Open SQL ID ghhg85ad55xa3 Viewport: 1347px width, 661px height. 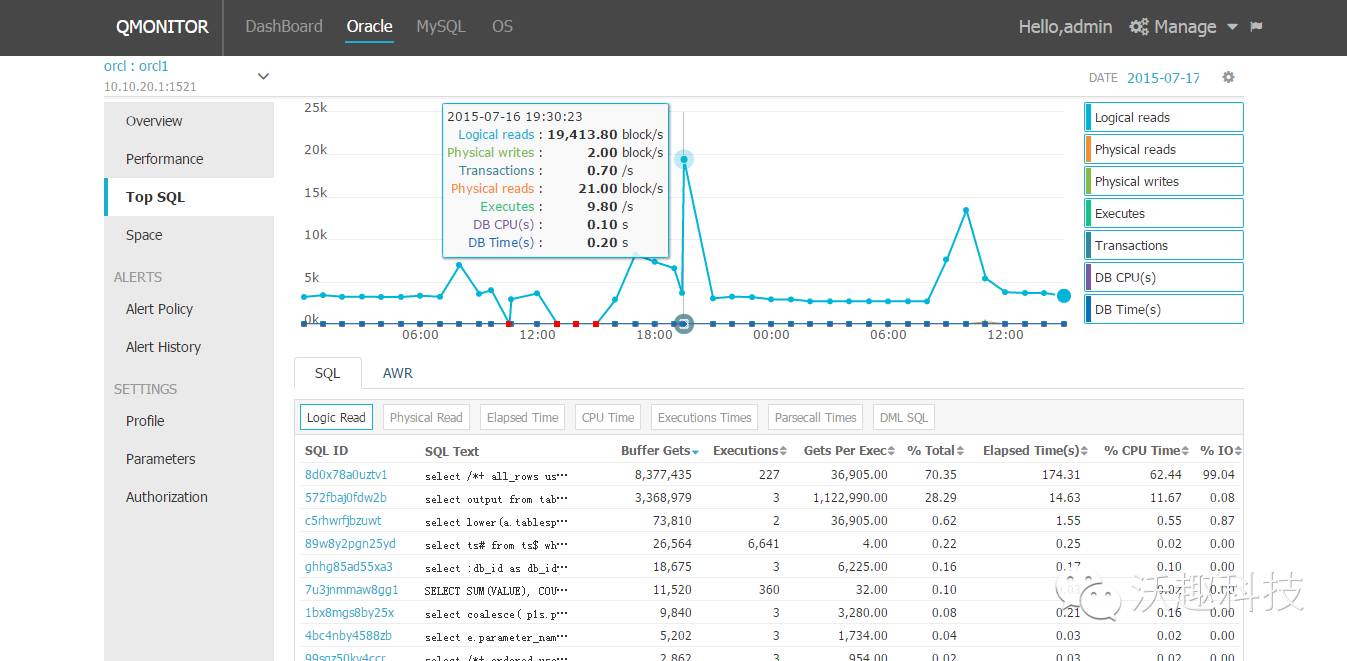(348, 567)
